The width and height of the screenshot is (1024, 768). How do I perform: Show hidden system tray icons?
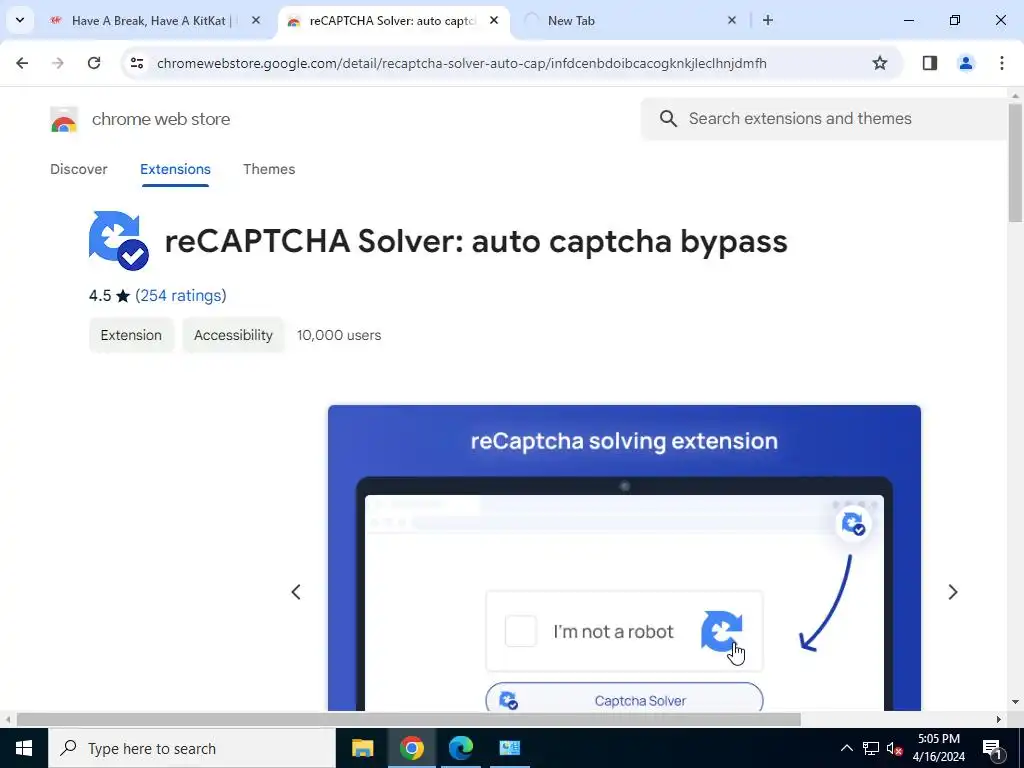(x=846, y=748)
